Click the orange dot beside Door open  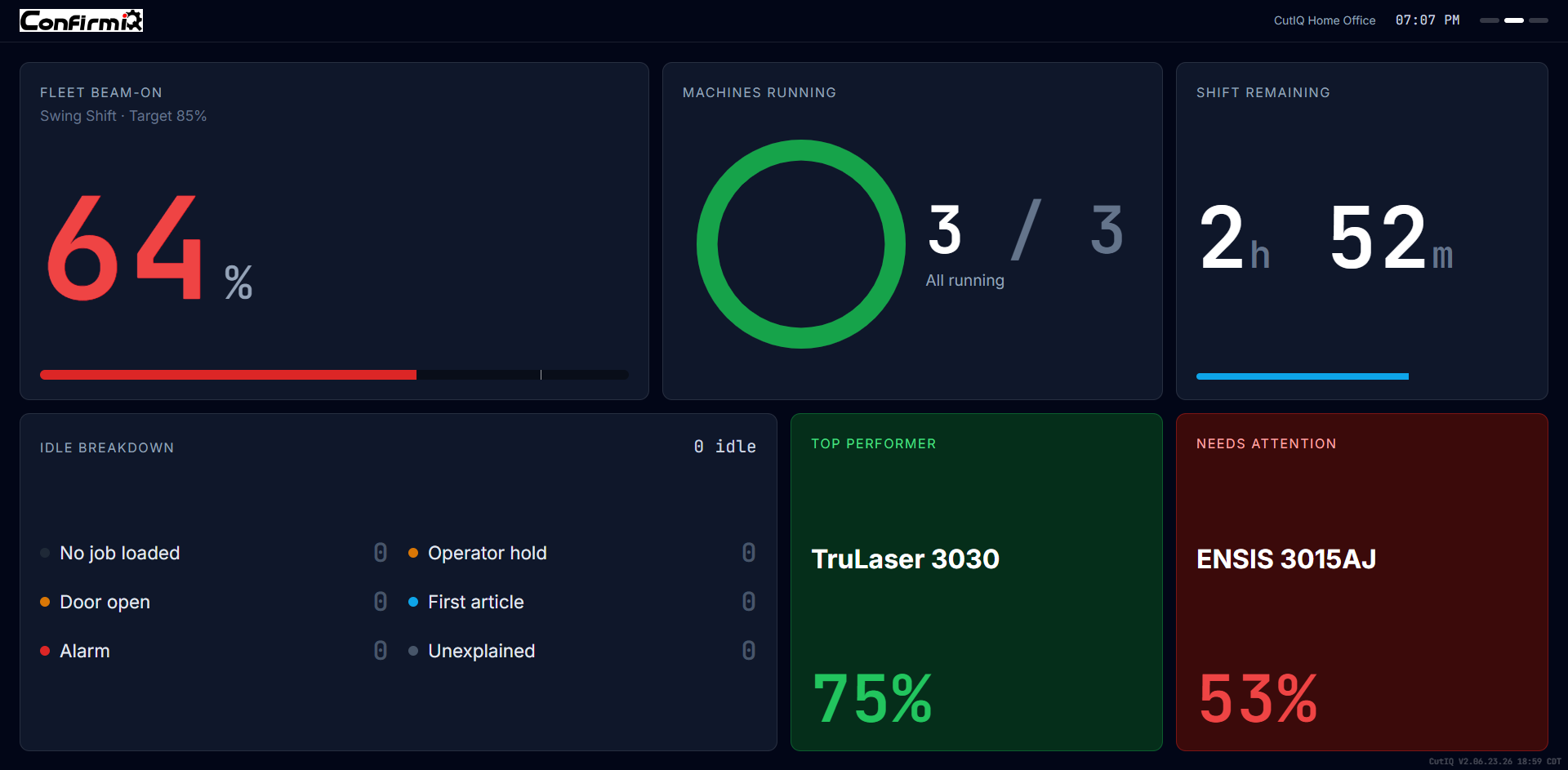[x=45, y=602]
